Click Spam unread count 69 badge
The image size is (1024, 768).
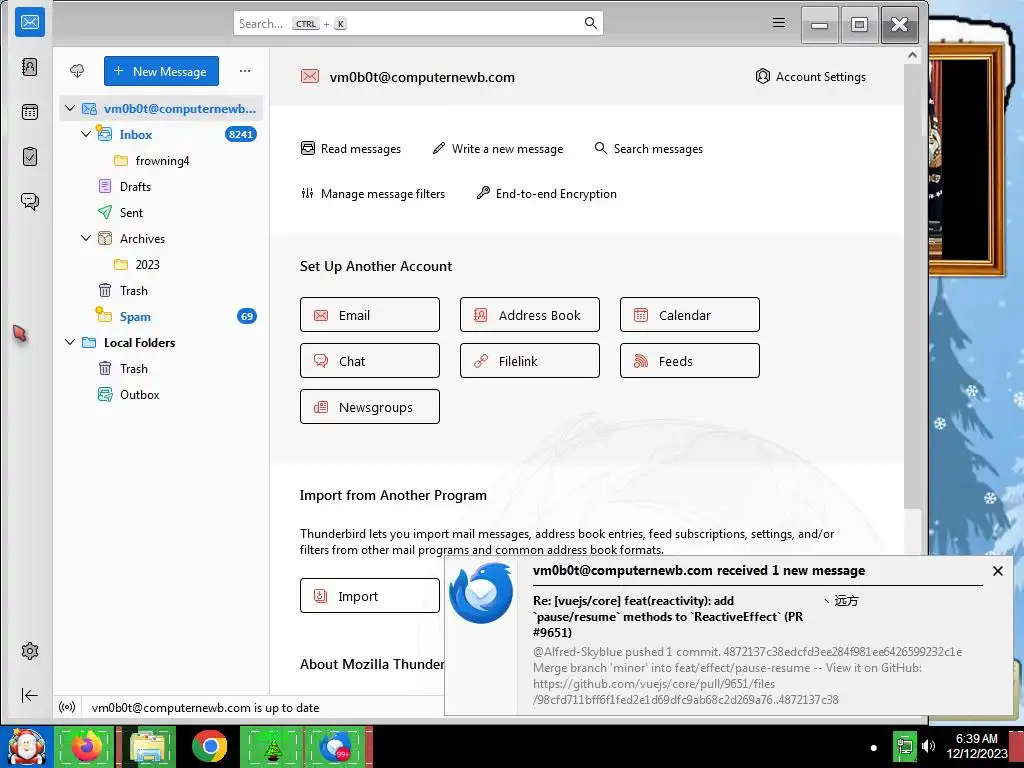point(246,317)
